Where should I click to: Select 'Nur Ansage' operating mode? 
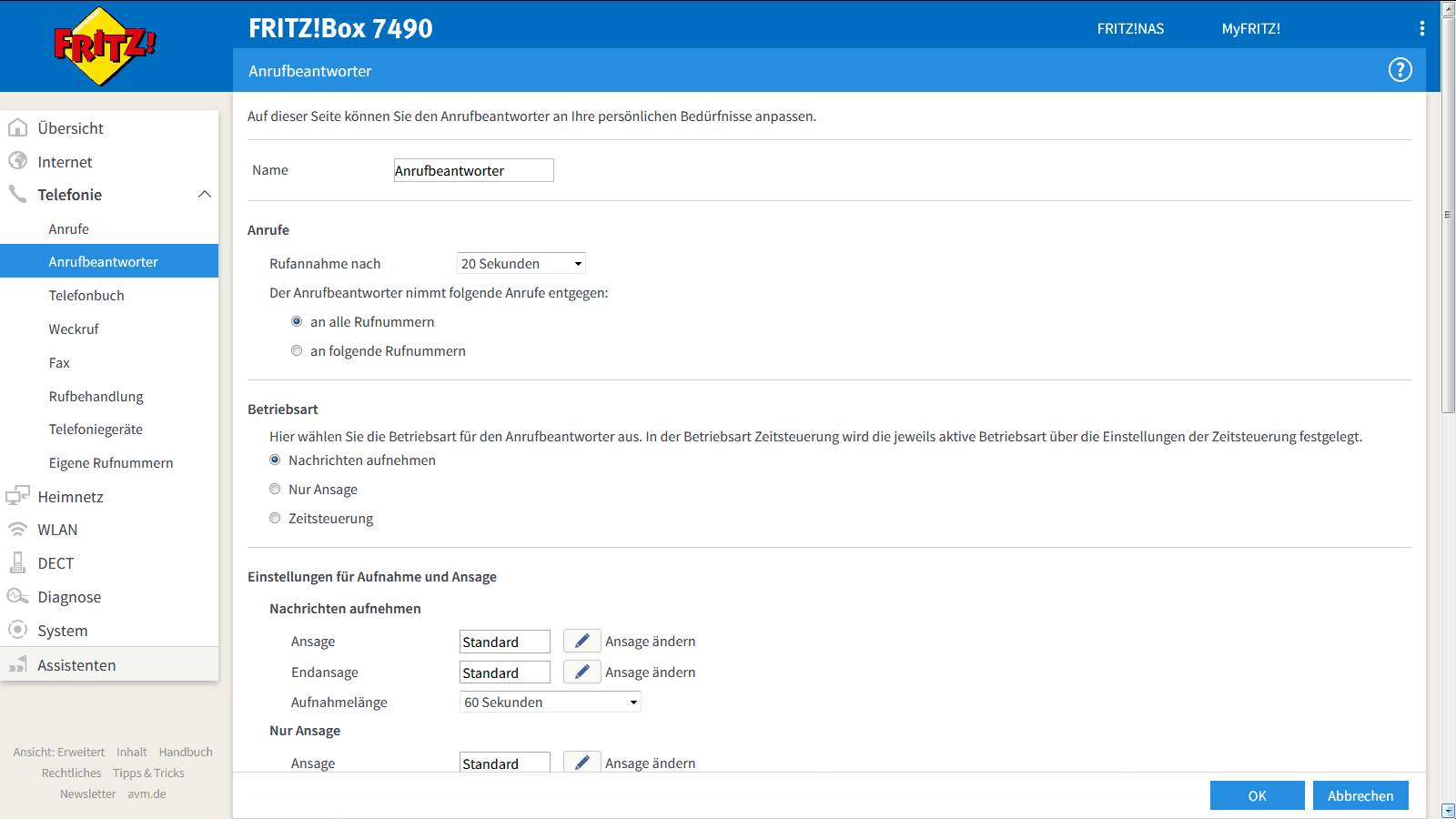[275, 489]
